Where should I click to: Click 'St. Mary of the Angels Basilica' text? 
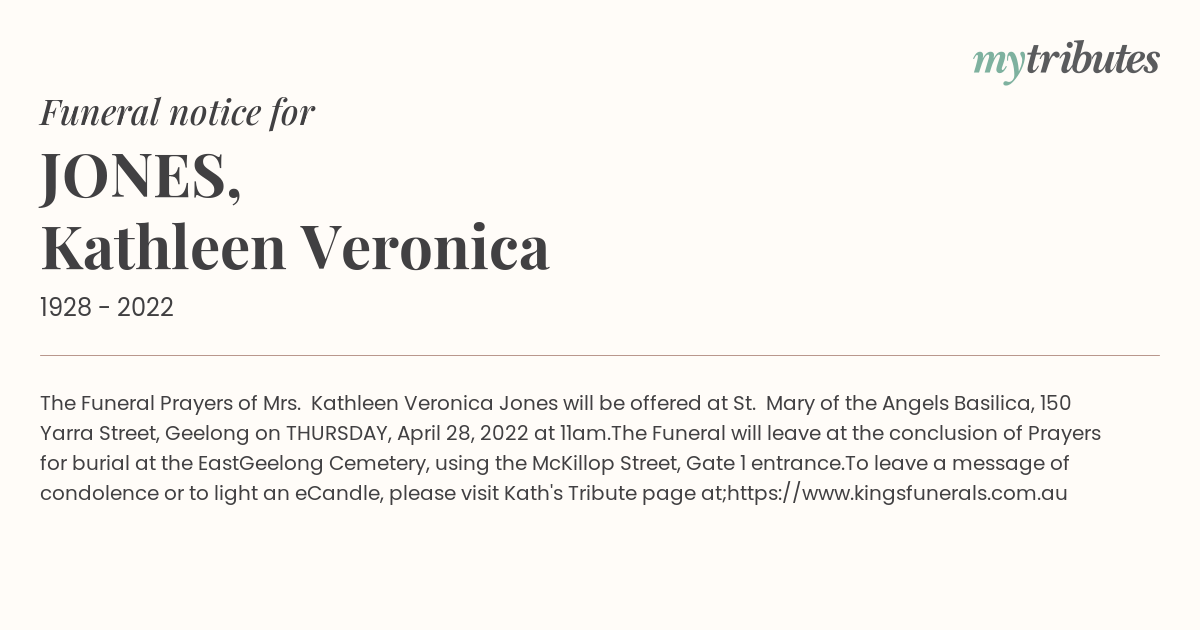(884, 403)
